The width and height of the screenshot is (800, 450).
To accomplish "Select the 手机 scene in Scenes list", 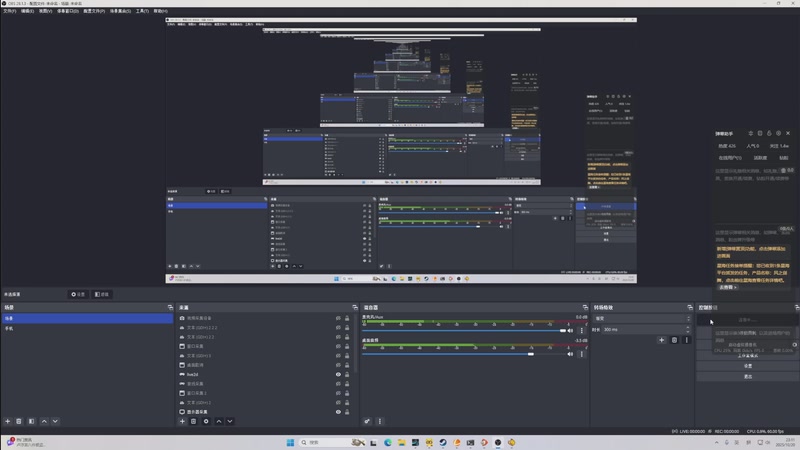I will (x=87, y=329).
